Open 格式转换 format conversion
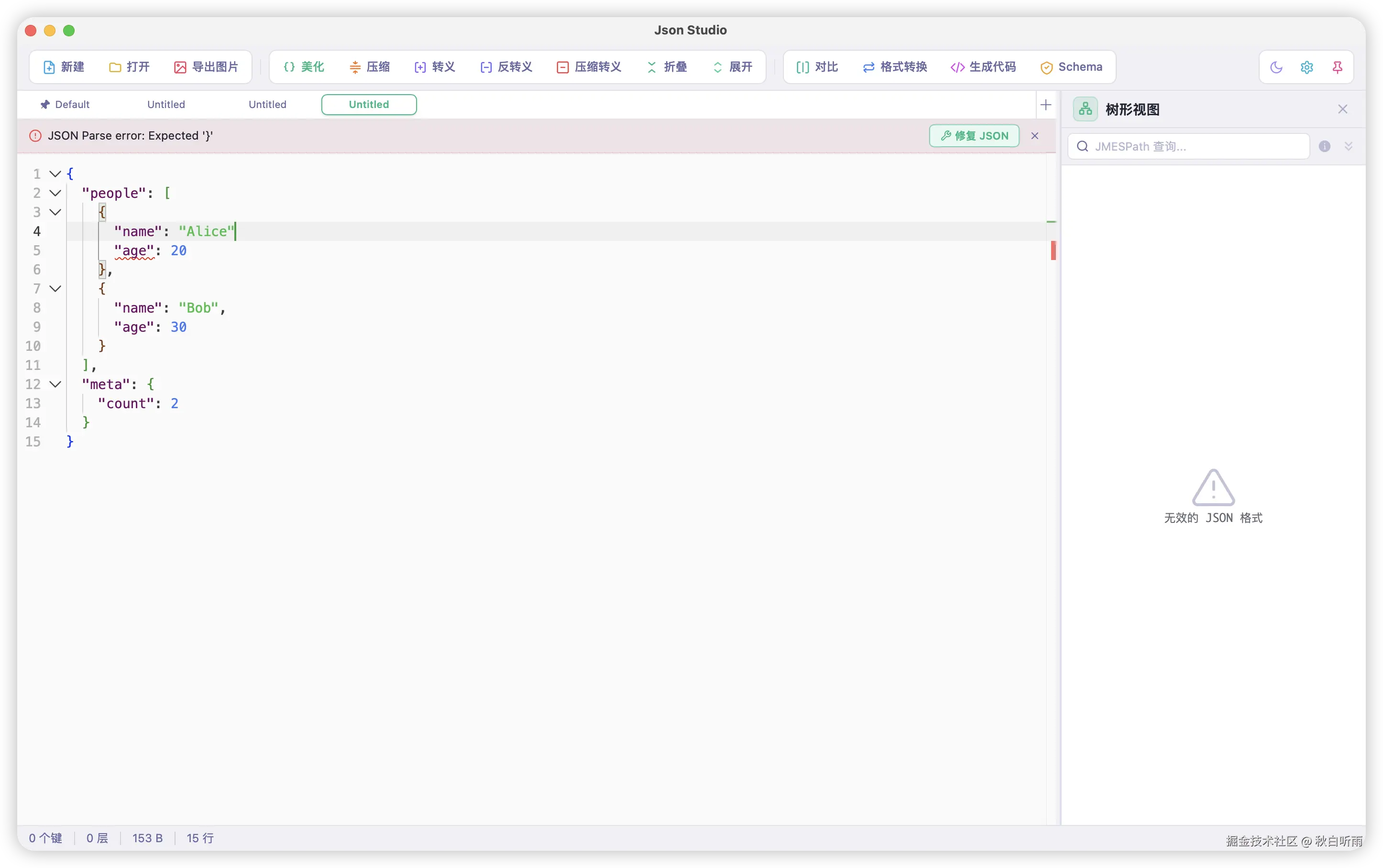The image size is (1383, 868). coord(895,67)
